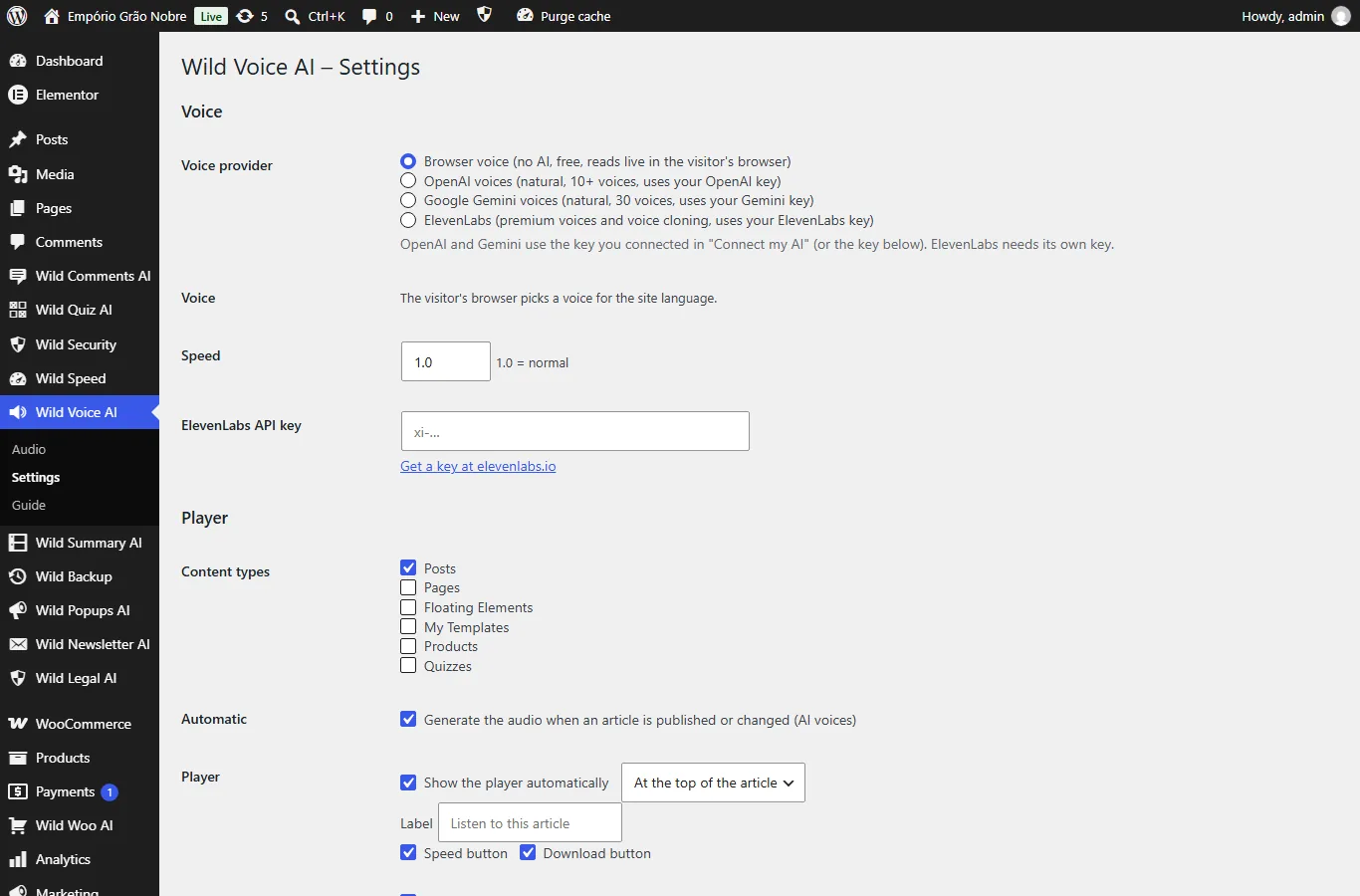Click the Wild Speed gauge icon

coord(18,378)
